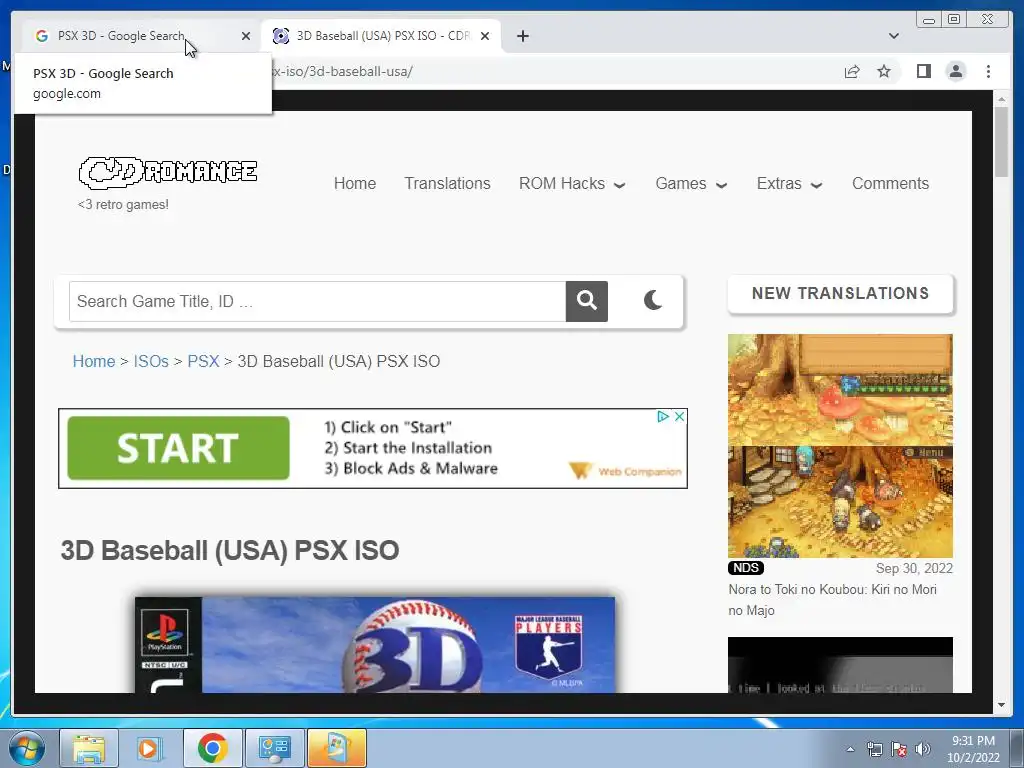
Task: Open the browser side panel
Action: pos(923,71)
